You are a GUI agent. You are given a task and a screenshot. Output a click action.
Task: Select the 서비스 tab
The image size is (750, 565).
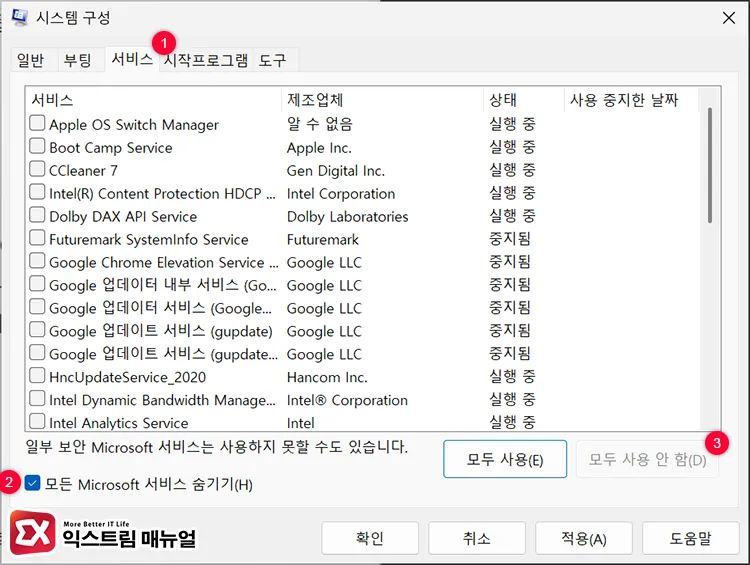coord(132,59)
